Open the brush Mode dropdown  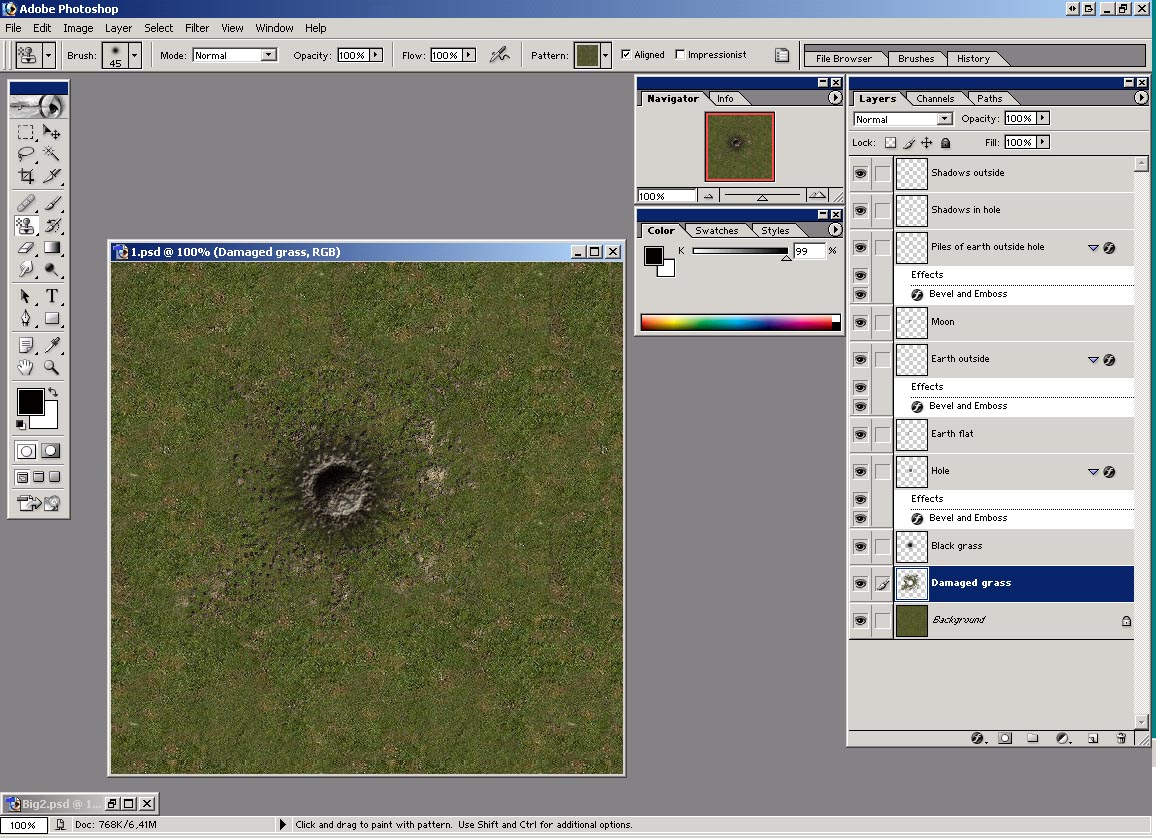pos(268,55)
